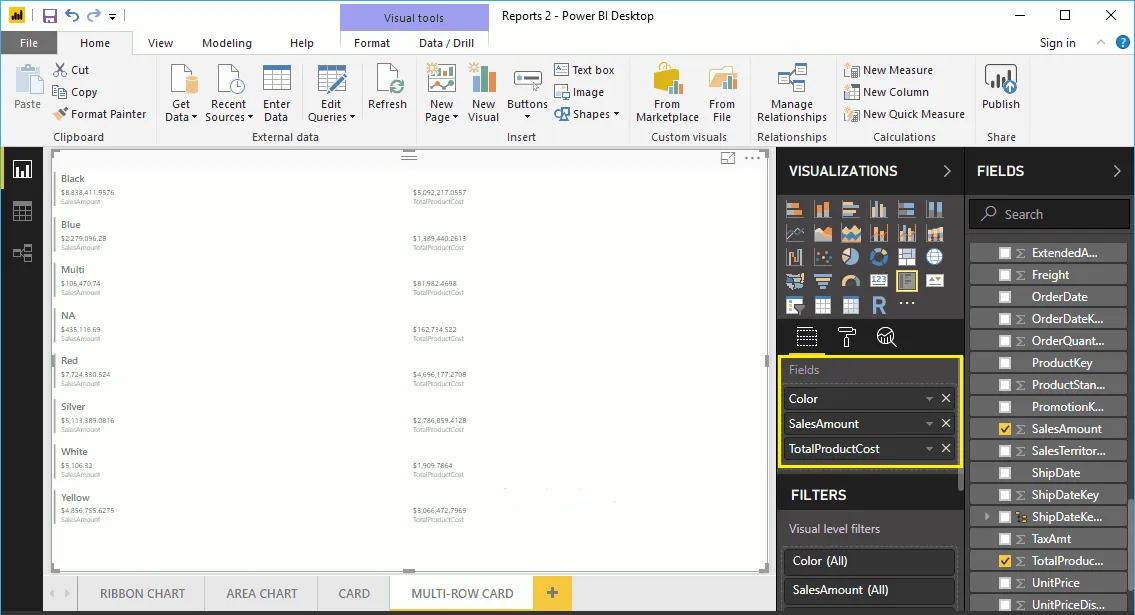
Task: Expand the ShipDateKey hierarchy
Action: (985, 516)
